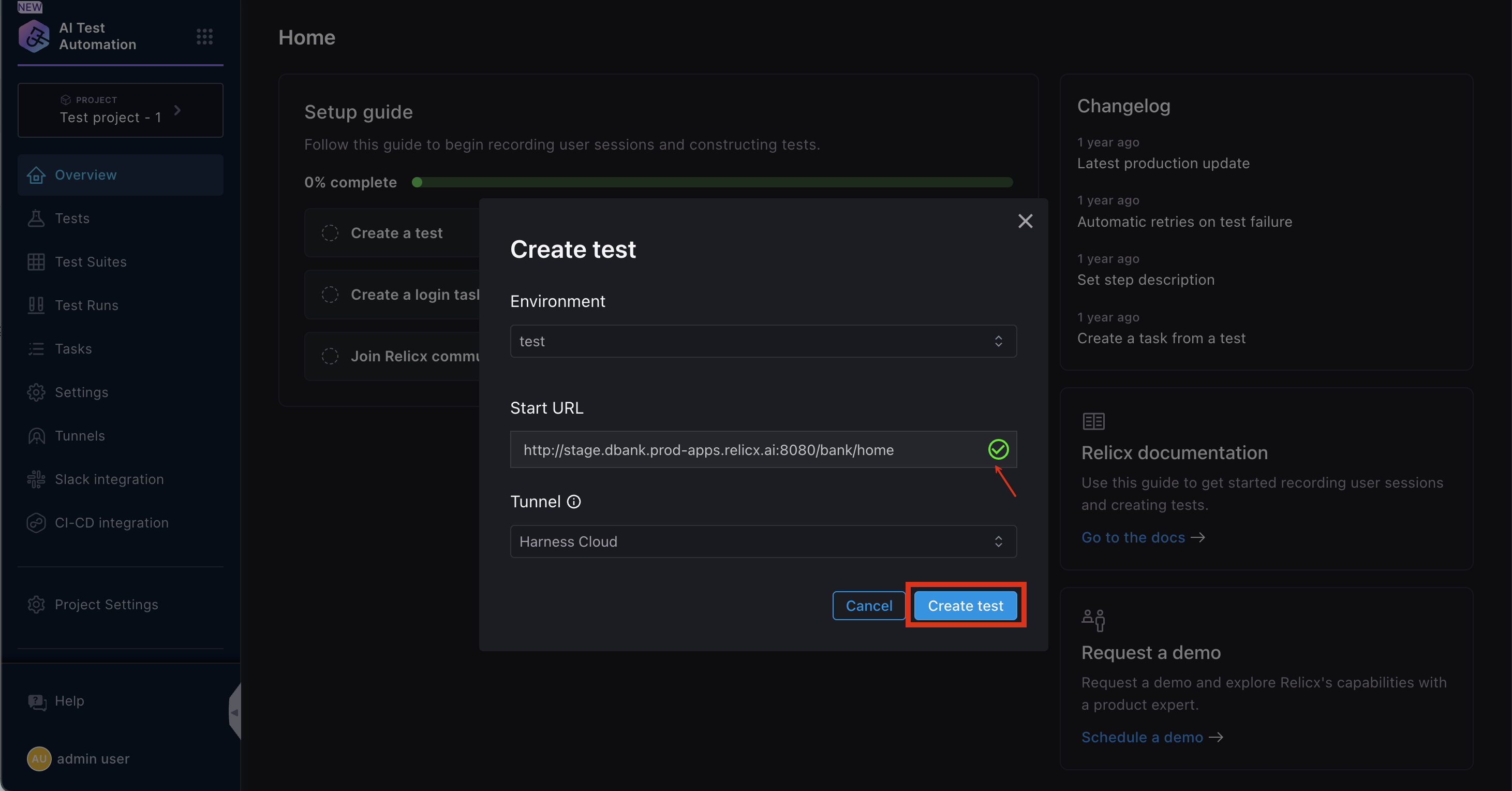Open CI-CD integration page

112,522
